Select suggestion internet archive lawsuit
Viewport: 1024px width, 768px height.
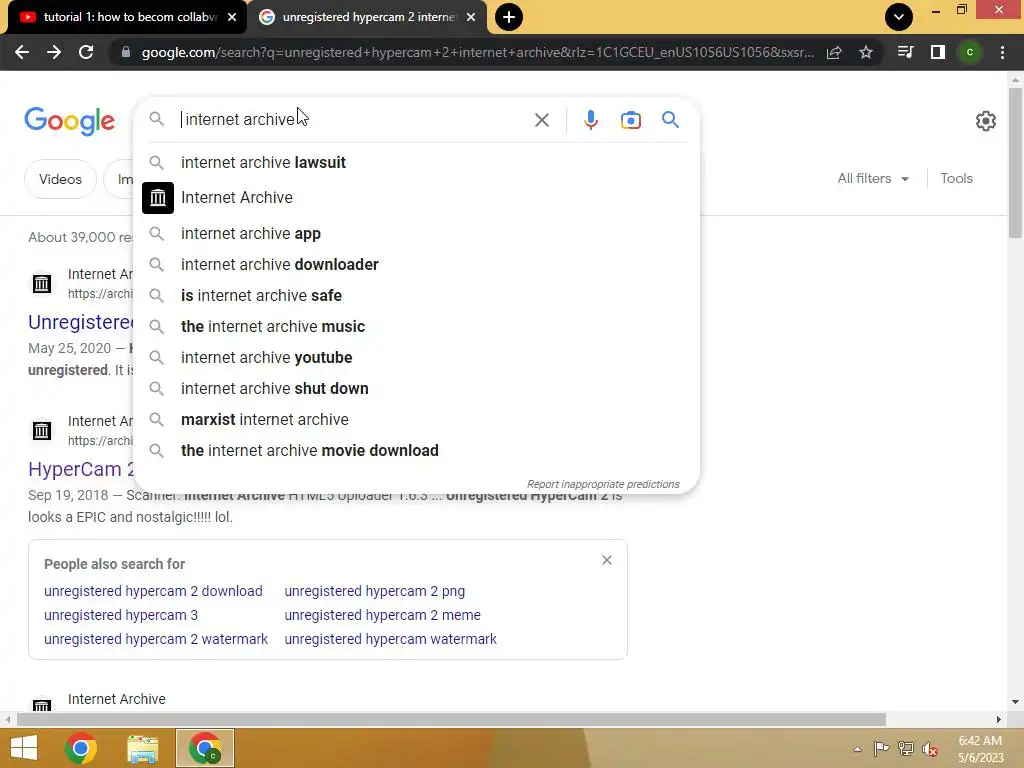point(416,163)
